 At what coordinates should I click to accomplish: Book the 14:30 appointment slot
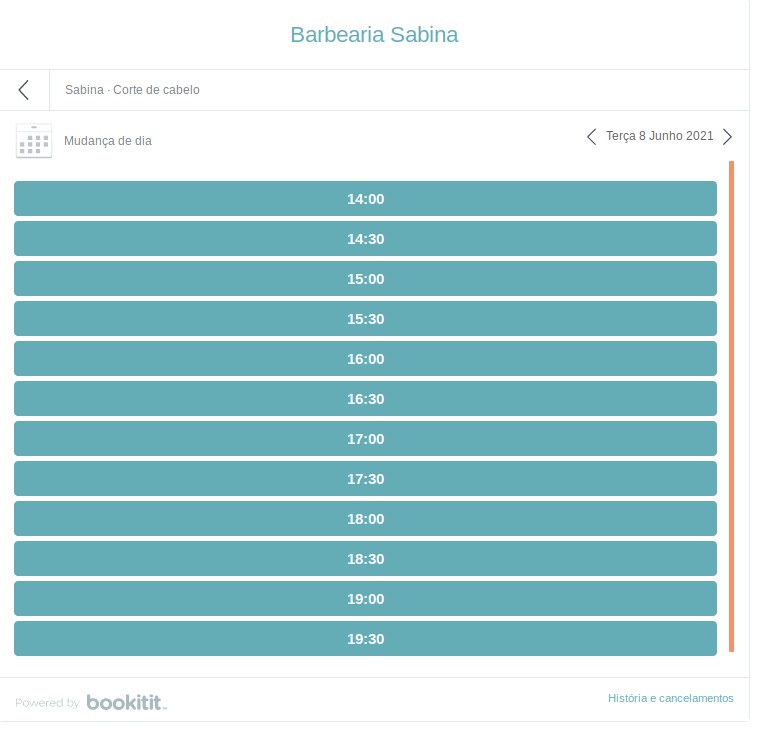[365, 239]
